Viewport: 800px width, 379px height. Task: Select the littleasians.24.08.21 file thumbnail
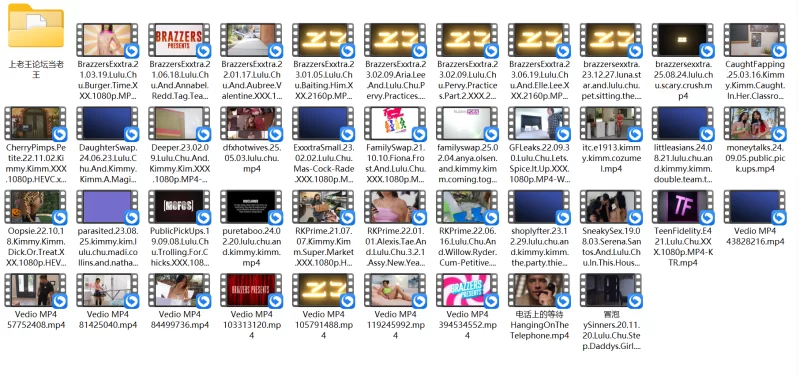tap(682, 123)
